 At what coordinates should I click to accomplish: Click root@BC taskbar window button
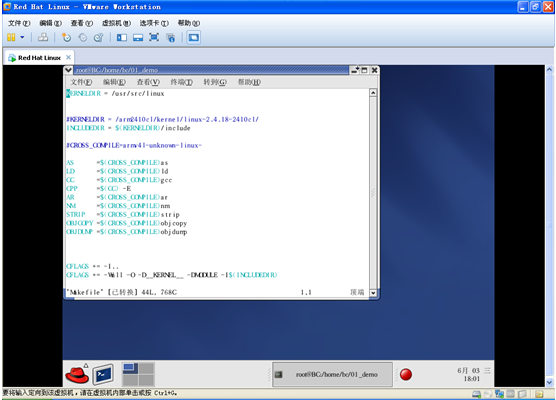coord(332,374)
